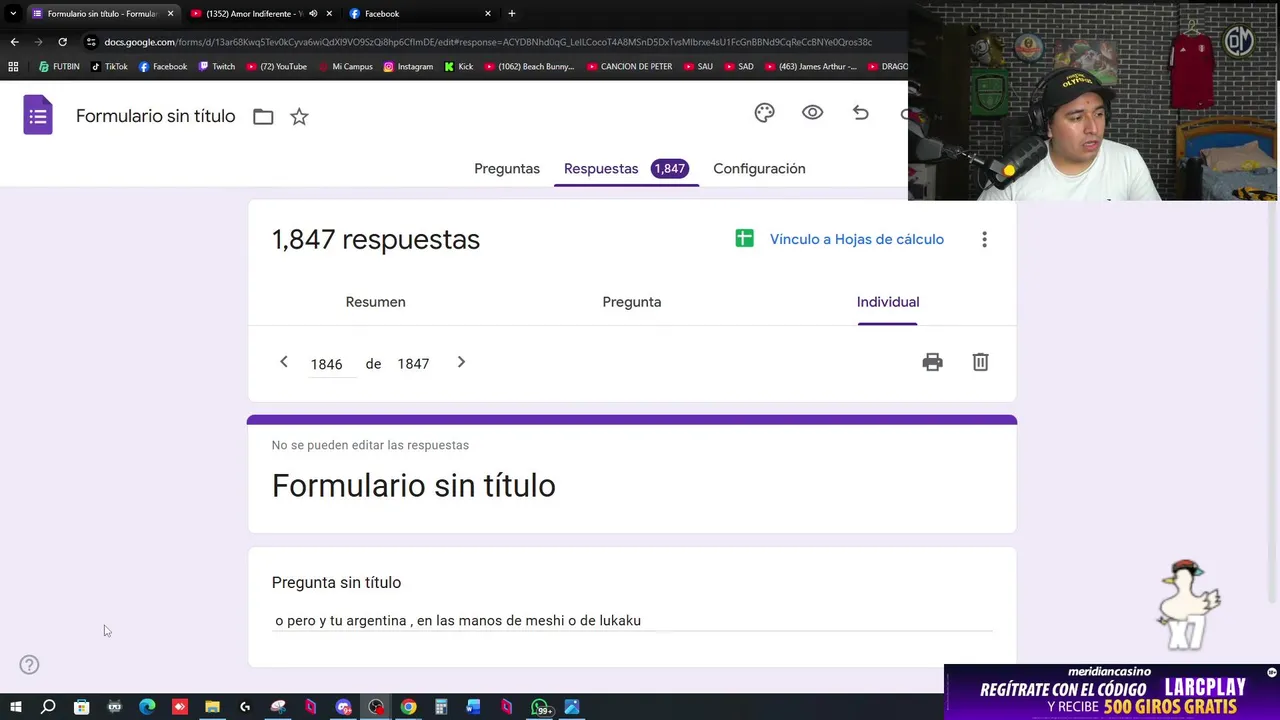
Task: Open Google Chrome from the taskbar
Action: [x=408, y=707]
